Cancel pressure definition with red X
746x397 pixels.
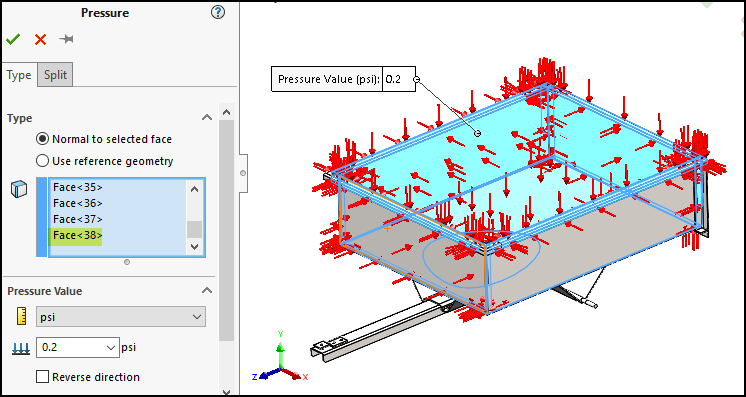(40, 40)
